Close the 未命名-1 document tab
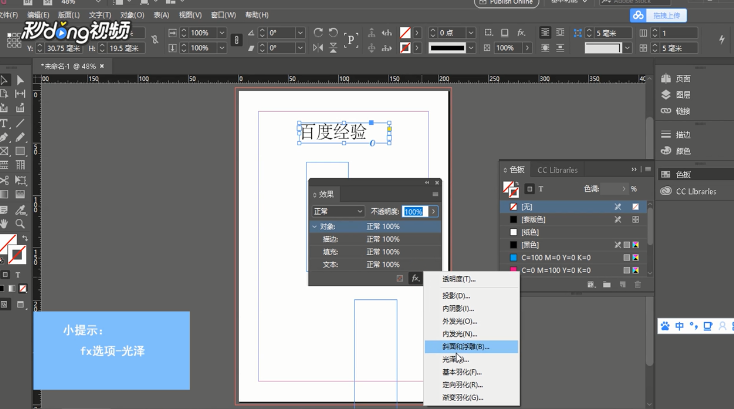 coord(102,66)
